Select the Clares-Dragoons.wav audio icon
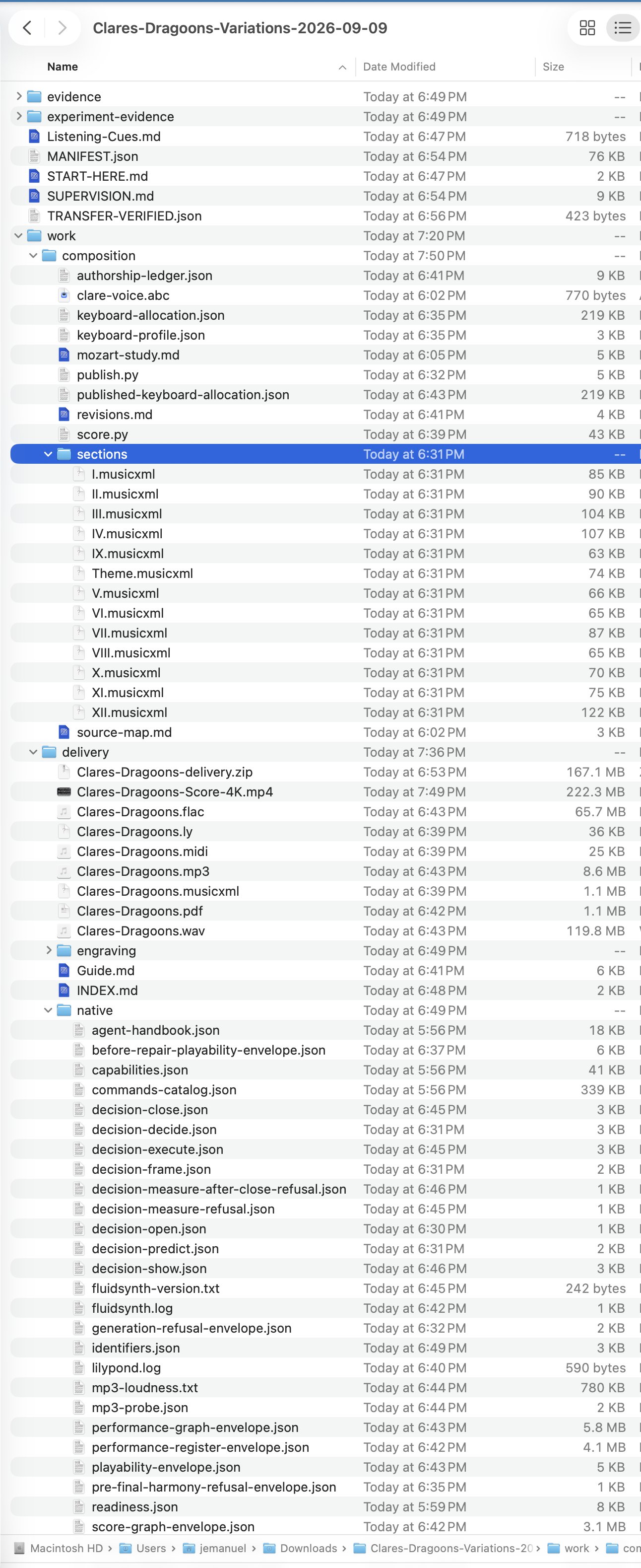The image size is (641, 1568). pyautogui.click(x=64, y=930)
